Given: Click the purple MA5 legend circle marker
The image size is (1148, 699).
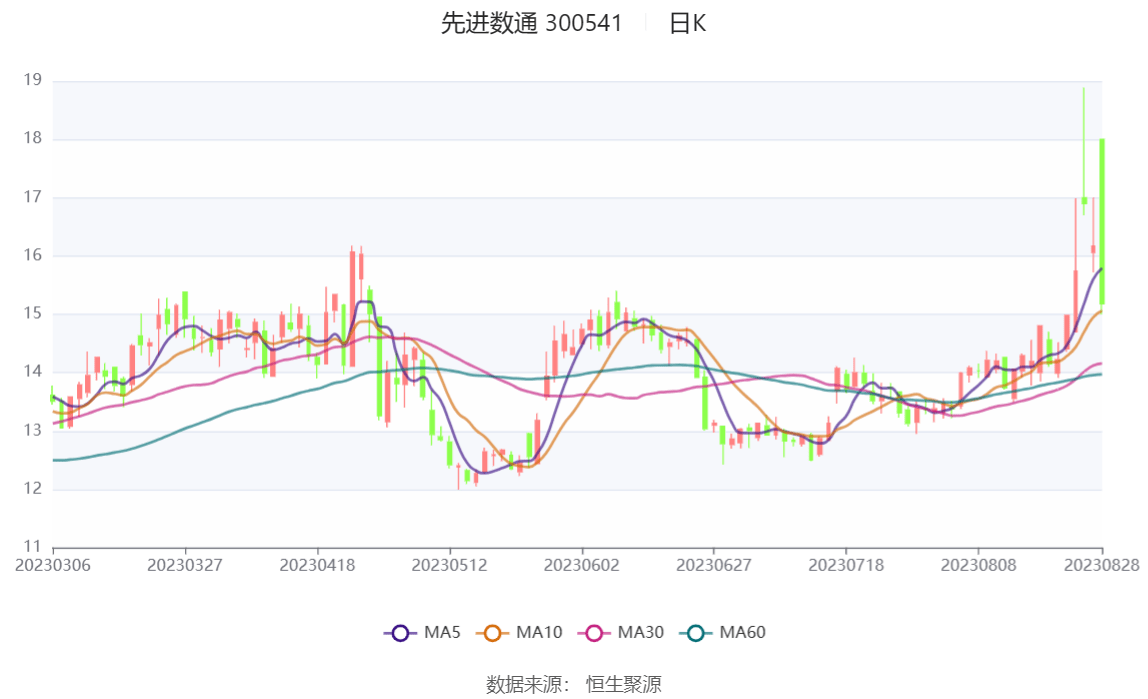Looking at the screenshot, I should point(400,633).
